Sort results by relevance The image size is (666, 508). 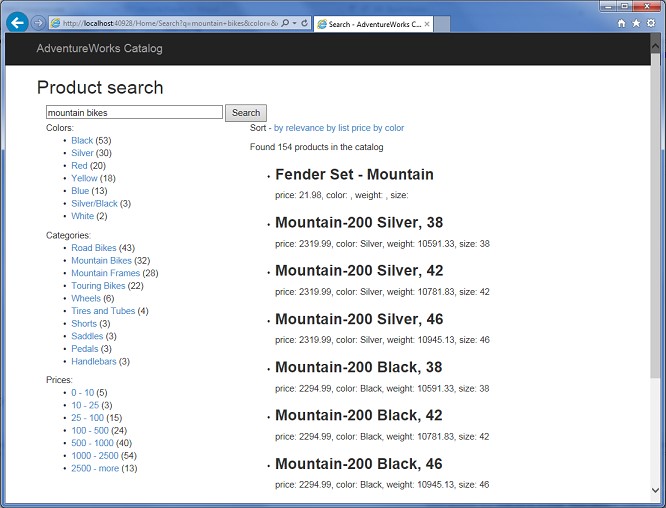[x=299, y=128]
